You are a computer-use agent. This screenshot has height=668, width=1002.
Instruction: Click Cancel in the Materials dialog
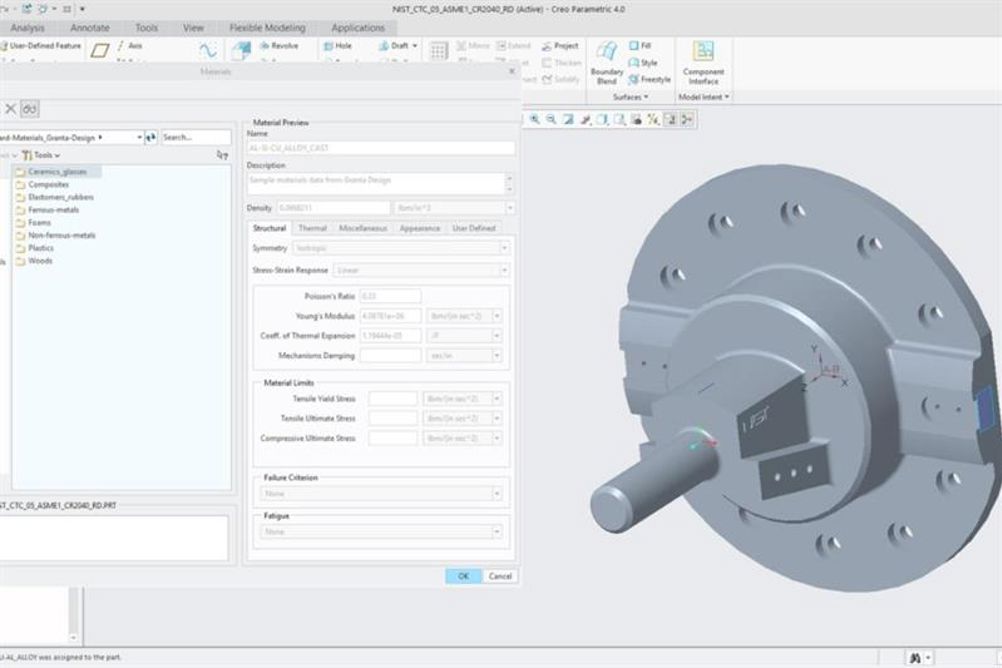point(500,576)
